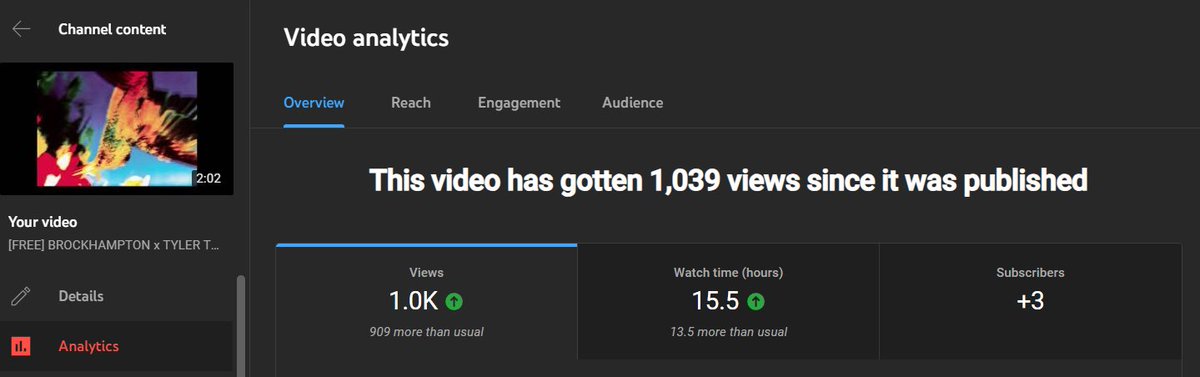Click the video title BROCKHAMPTON x TYLER text

(113, 245)
